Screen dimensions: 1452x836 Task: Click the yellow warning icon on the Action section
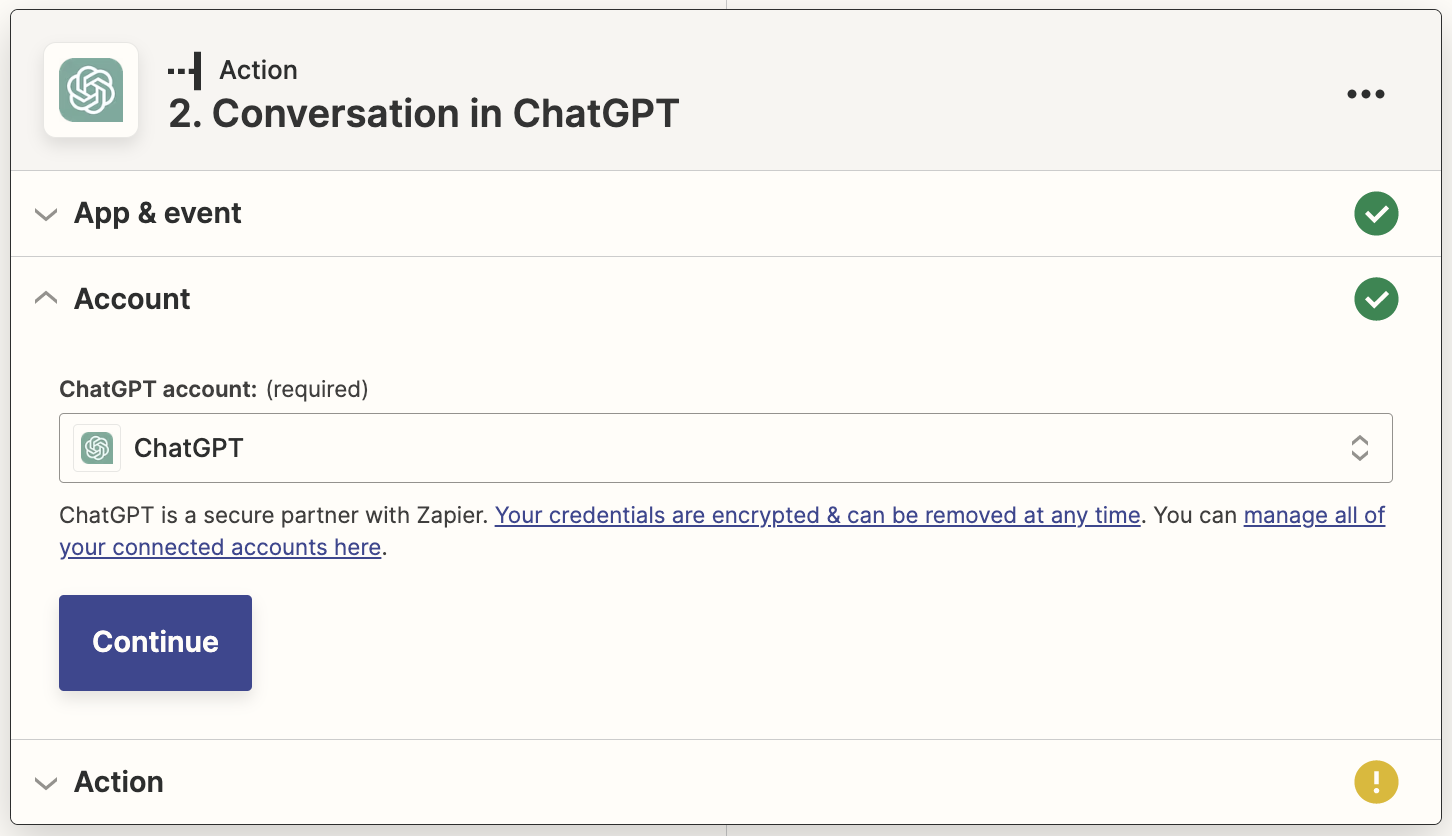click(x=1376, y=782)
